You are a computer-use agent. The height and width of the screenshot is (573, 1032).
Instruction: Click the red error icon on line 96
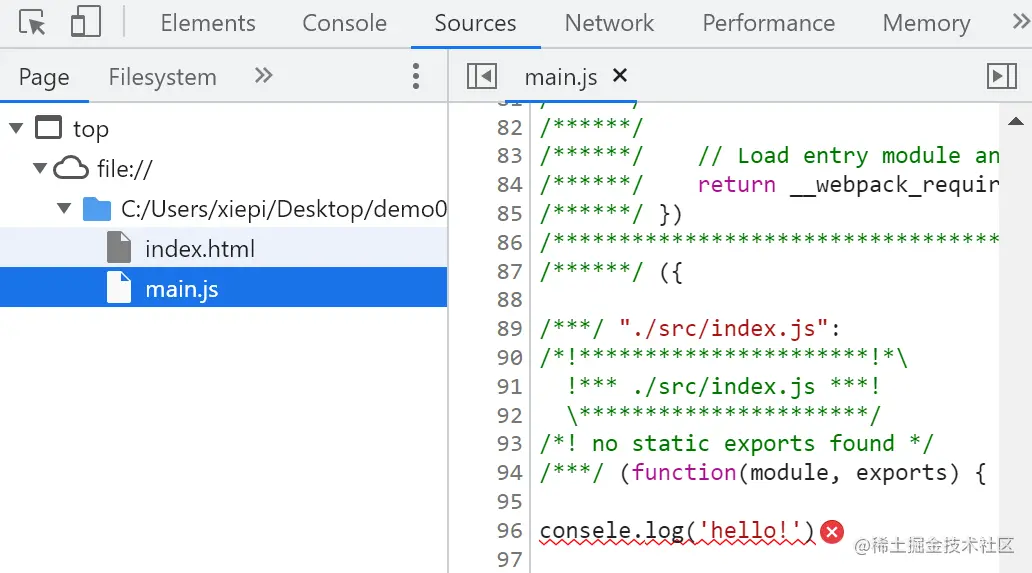[x=831, y=532]
